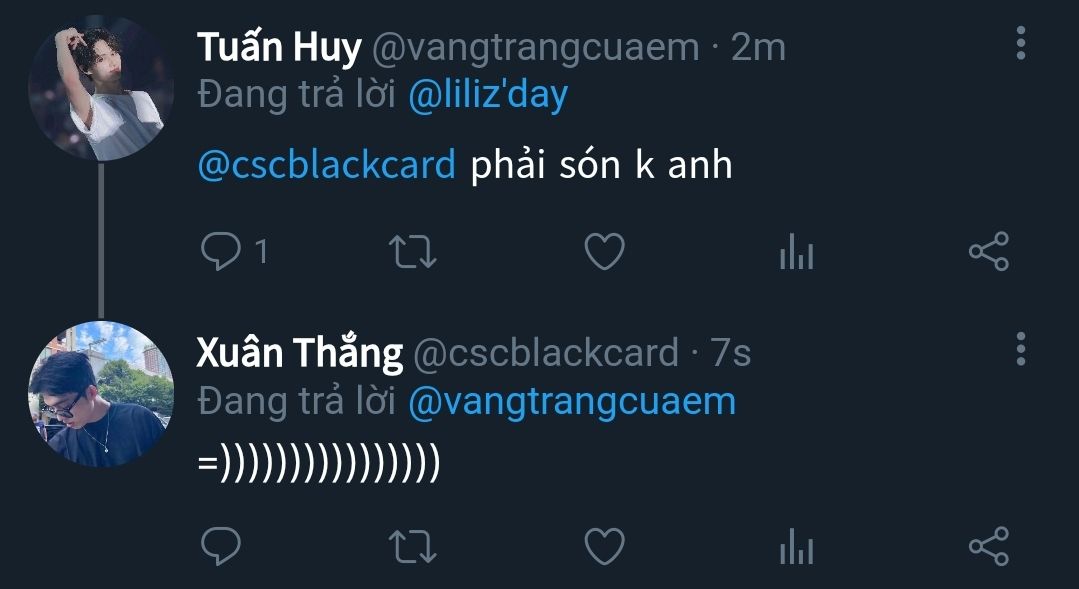Image resolution: width=1079 pixels, height=589 pixels.
Task: Like Tuấn Huy's tweet with heart icon
Action: (604, 251)
